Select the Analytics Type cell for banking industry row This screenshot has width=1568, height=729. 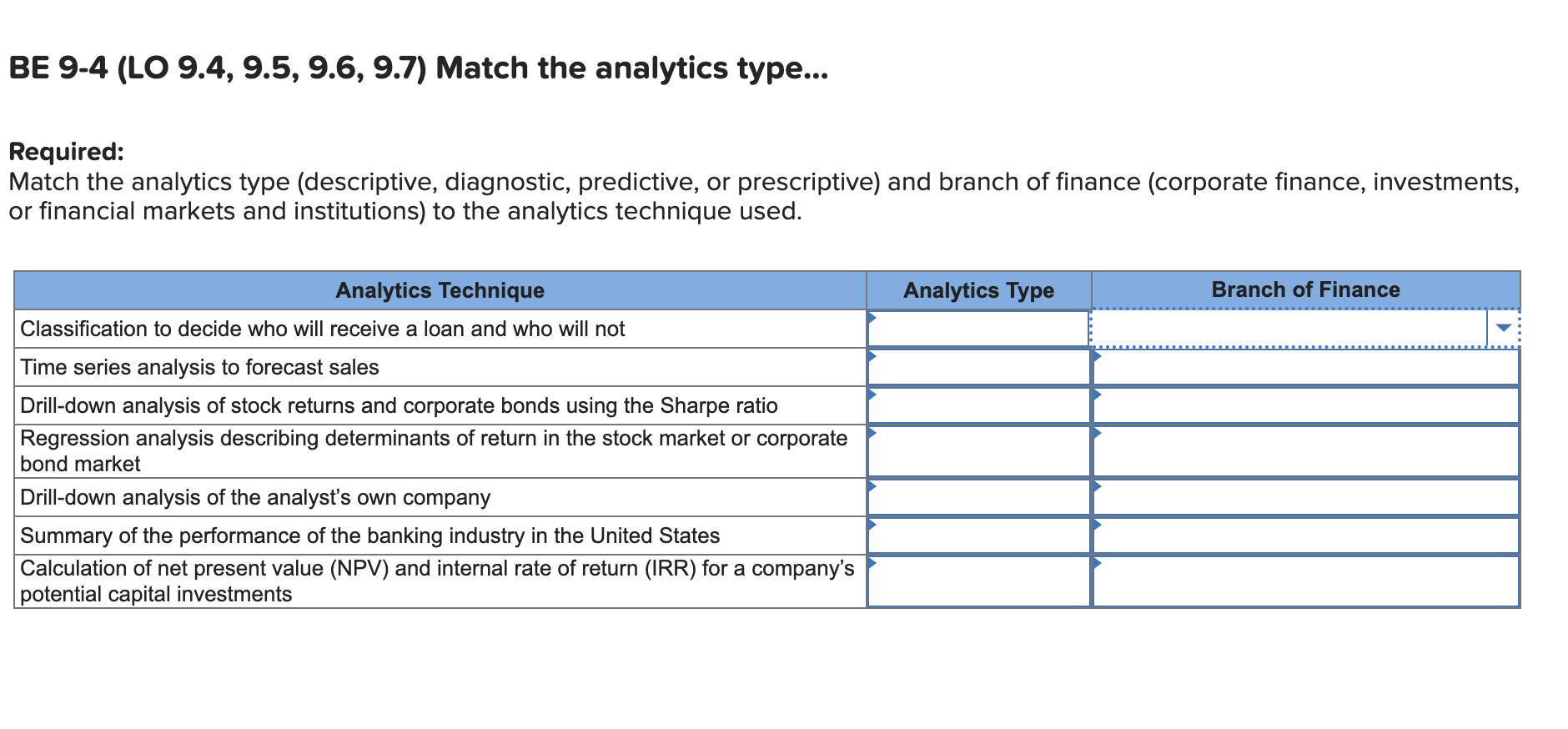[x=977, y=535]
